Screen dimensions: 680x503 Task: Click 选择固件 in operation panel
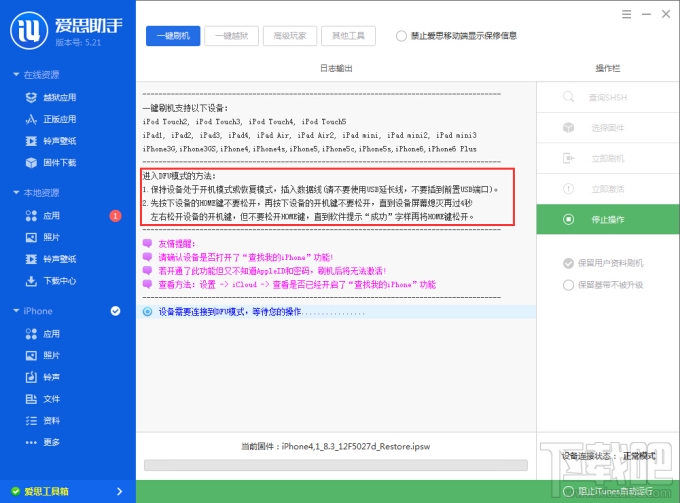point(608,128)
